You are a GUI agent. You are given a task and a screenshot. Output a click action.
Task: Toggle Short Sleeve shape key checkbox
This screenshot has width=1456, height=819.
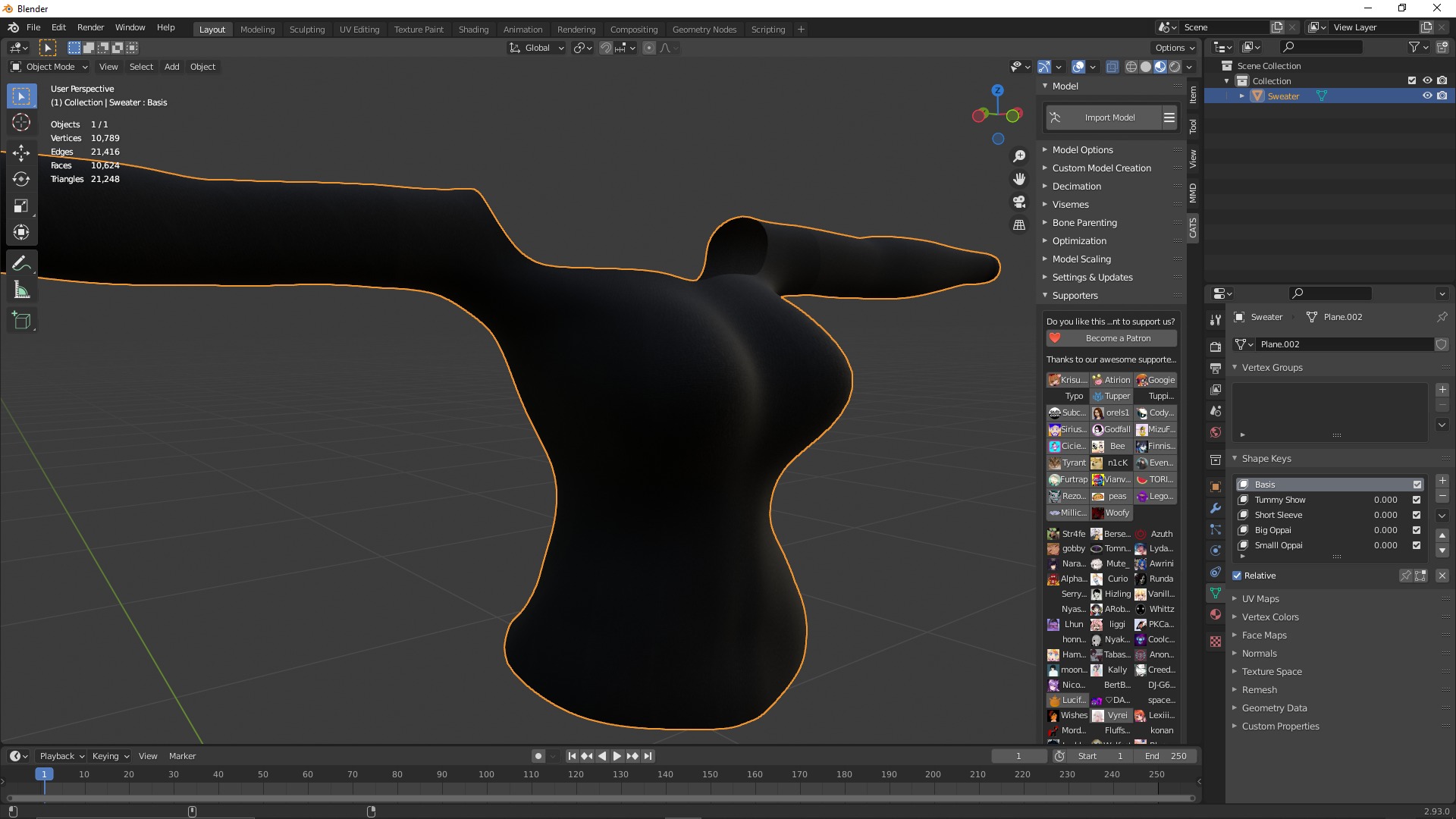(x=1417, y=515)
